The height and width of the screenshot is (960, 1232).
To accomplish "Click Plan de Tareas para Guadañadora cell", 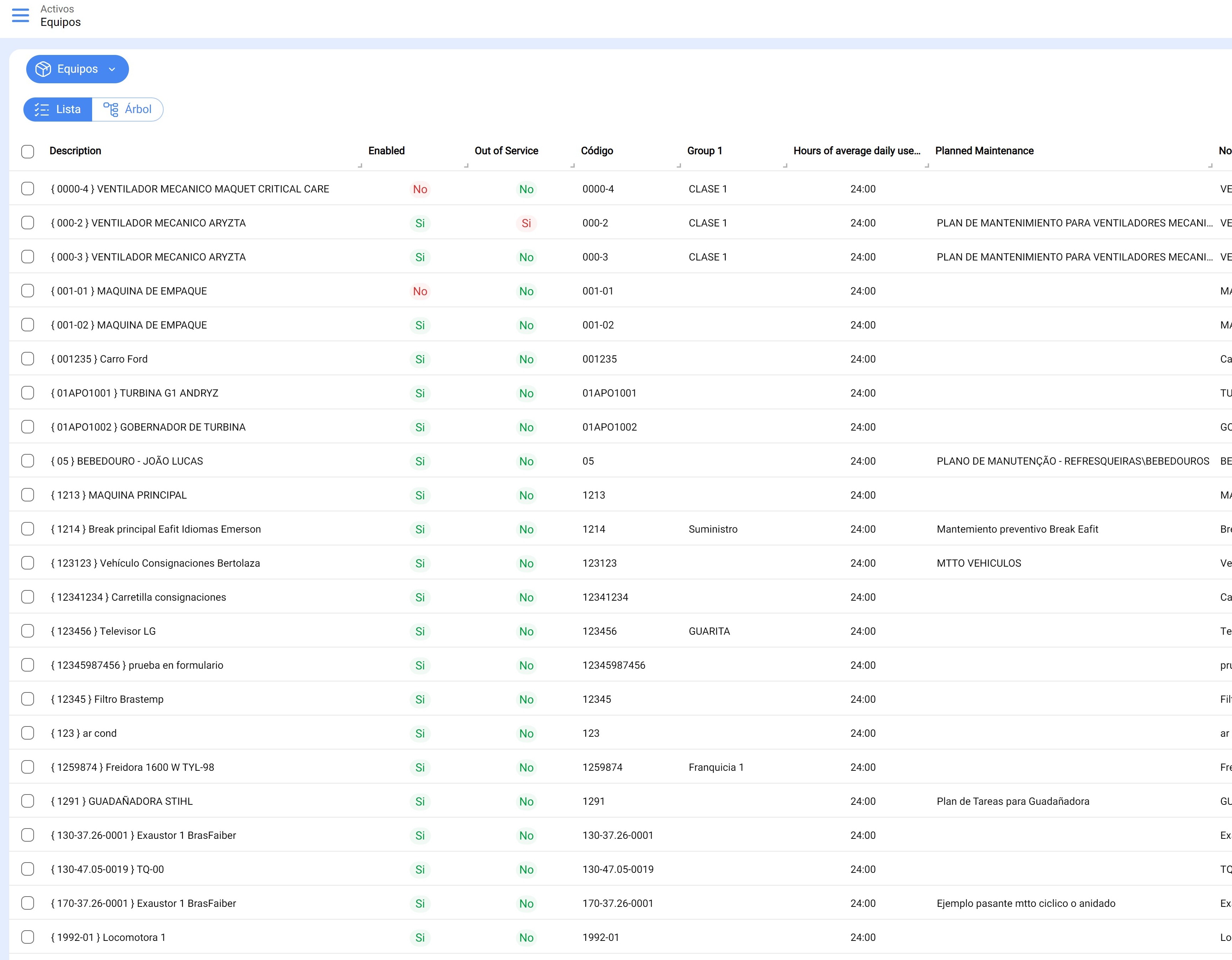I will pyautogui.click(x=1013, y=801).
